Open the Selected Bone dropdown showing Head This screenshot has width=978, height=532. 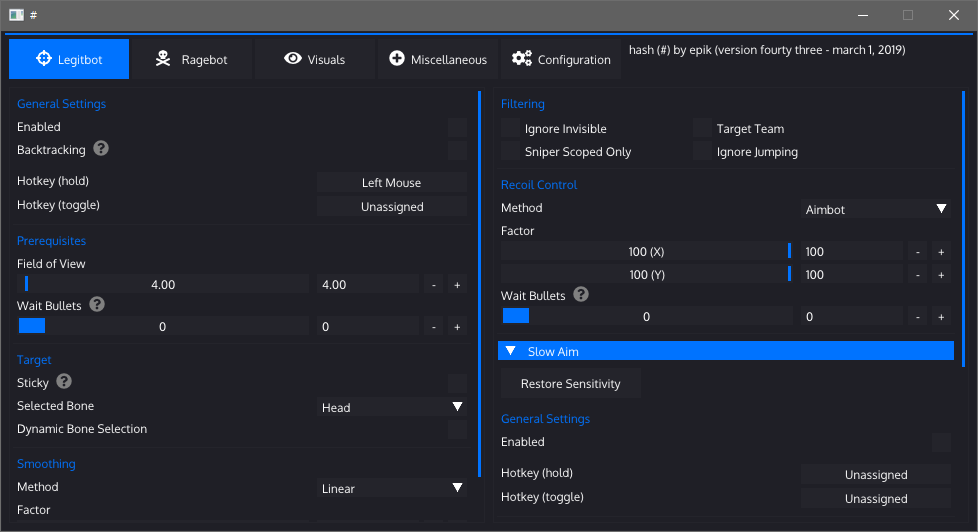pos(391,407)
